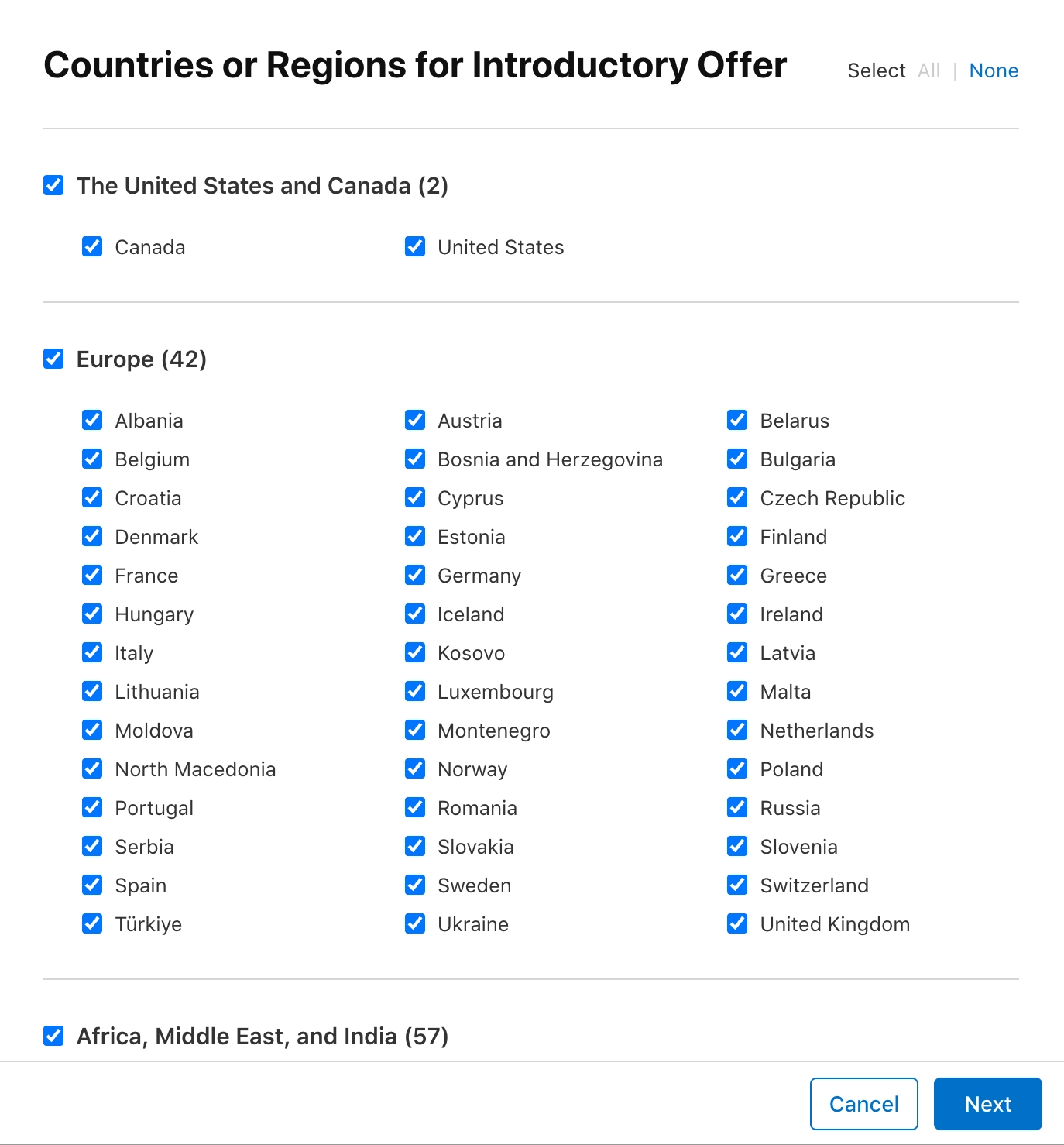Toggle the Albania checkbox
Viewport: 1064px width, 1145px height.
pyautogui.click(x=92, y=420)
